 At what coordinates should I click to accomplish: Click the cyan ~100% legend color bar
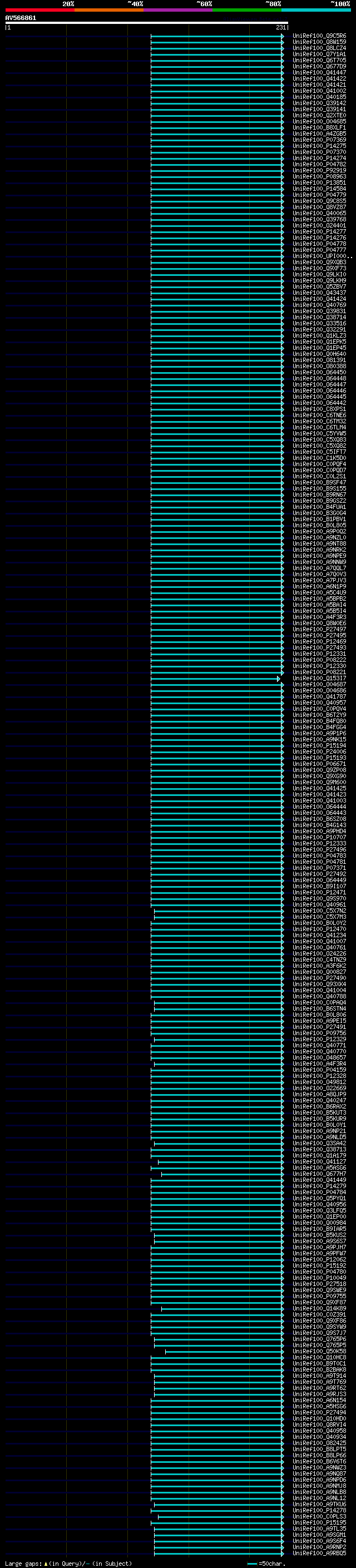tap(317, 10)
